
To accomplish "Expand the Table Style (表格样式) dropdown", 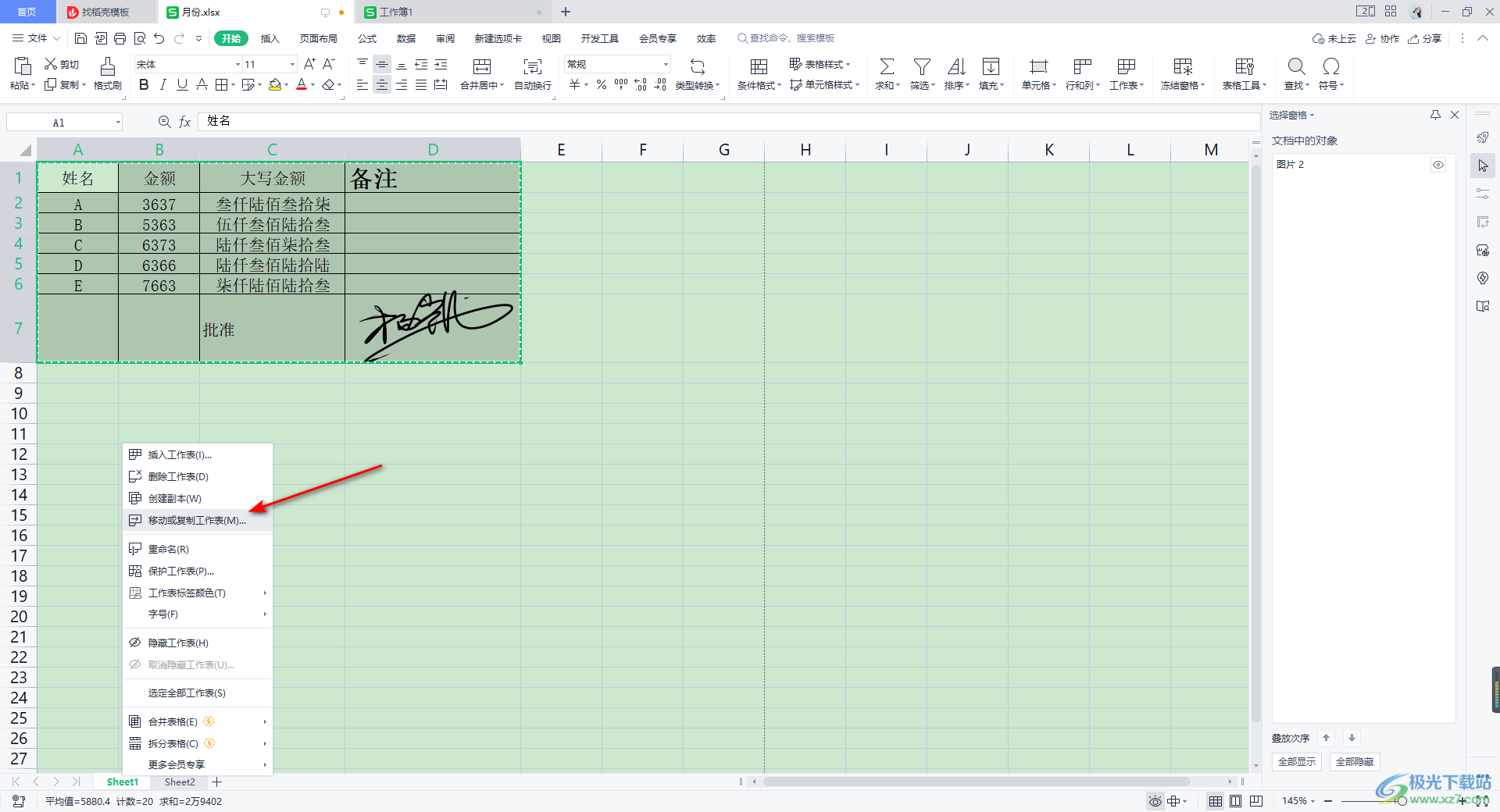I will coord(848,64).
